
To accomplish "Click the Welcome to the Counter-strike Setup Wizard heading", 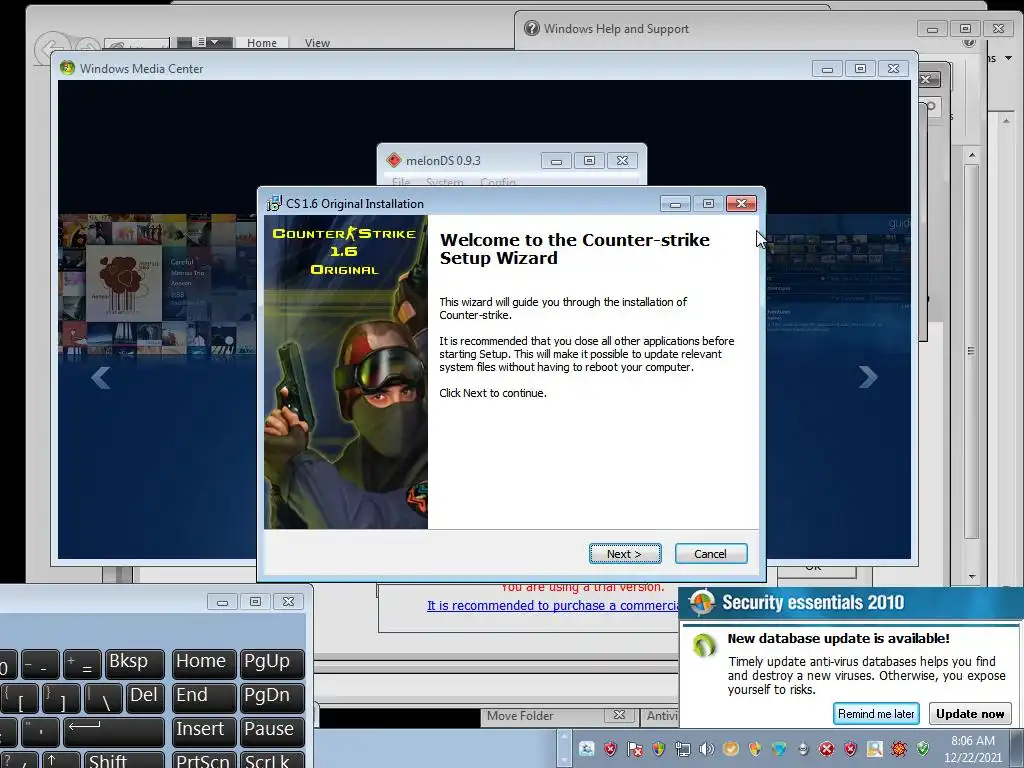I will [575, 249].
